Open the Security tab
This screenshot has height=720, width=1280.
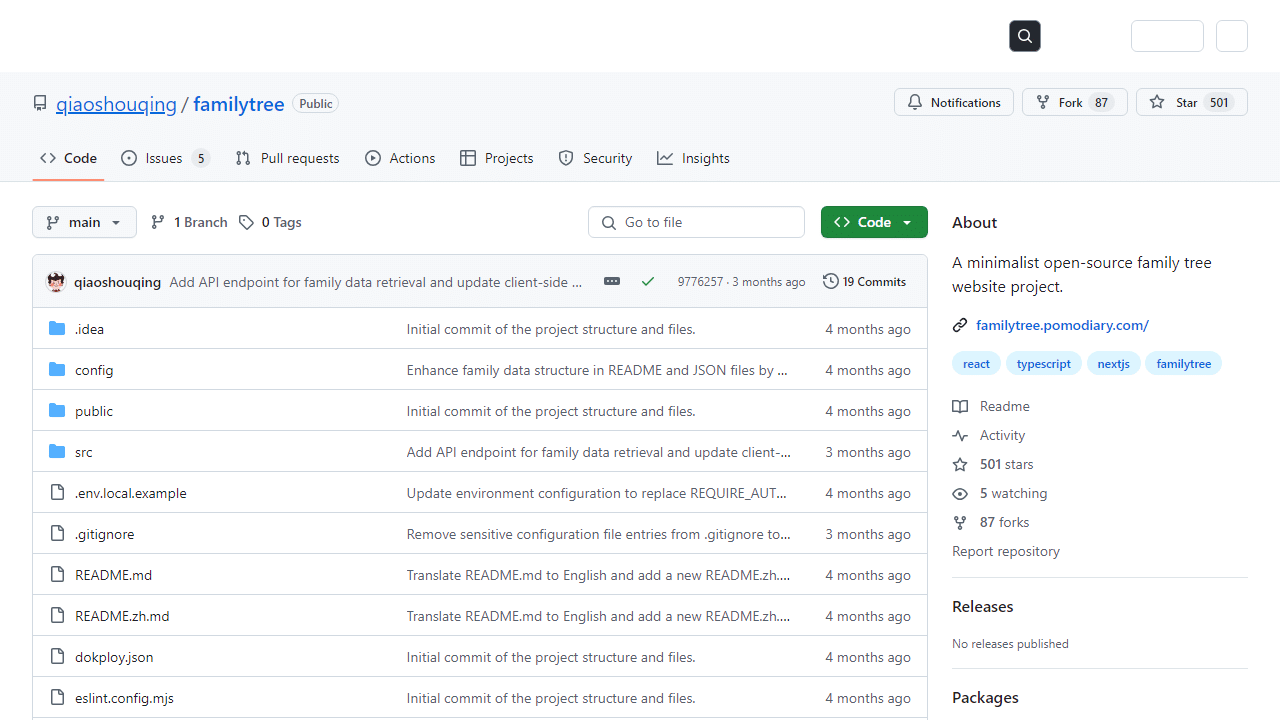[595, 158]
